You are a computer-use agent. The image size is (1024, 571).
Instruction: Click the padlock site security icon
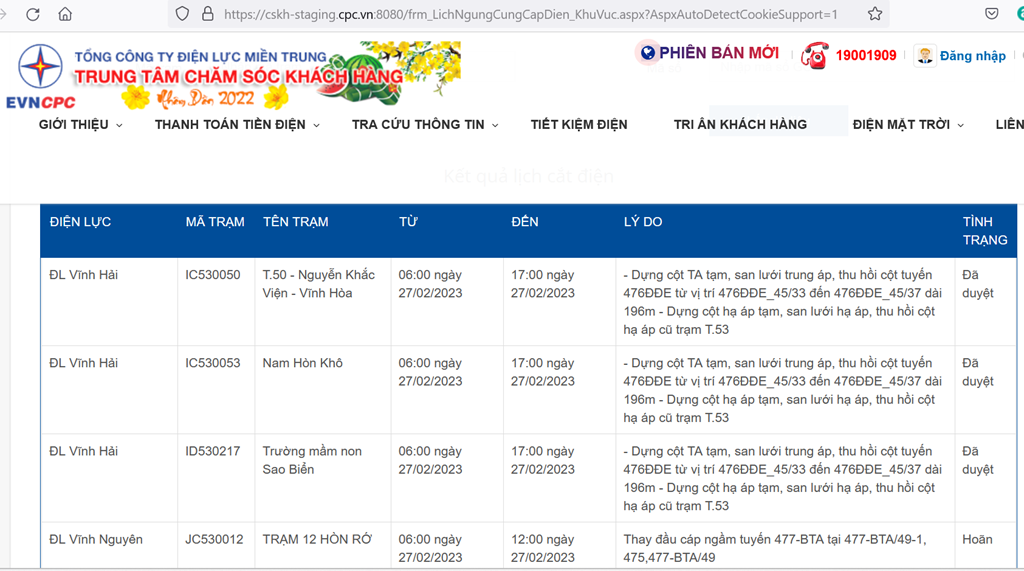(208, 14)
